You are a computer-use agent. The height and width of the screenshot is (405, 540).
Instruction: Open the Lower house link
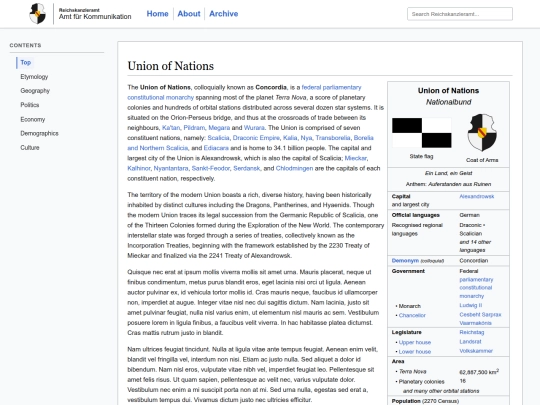415,352
